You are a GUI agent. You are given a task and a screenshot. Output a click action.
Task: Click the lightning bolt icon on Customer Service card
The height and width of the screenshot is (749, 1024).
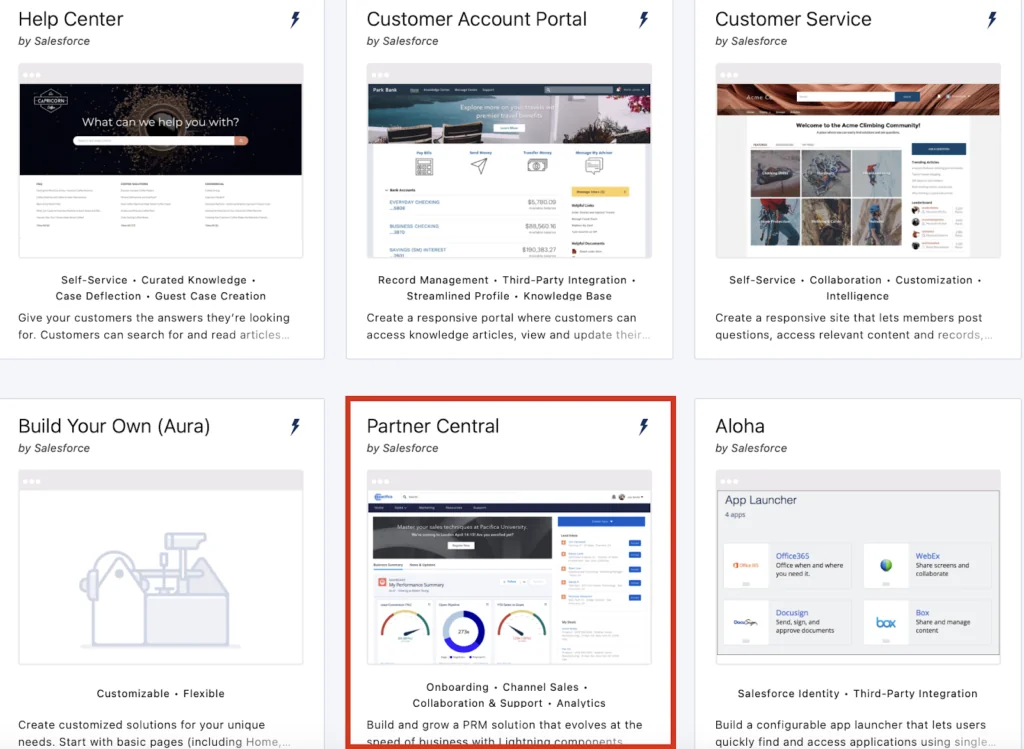point(992,20)
